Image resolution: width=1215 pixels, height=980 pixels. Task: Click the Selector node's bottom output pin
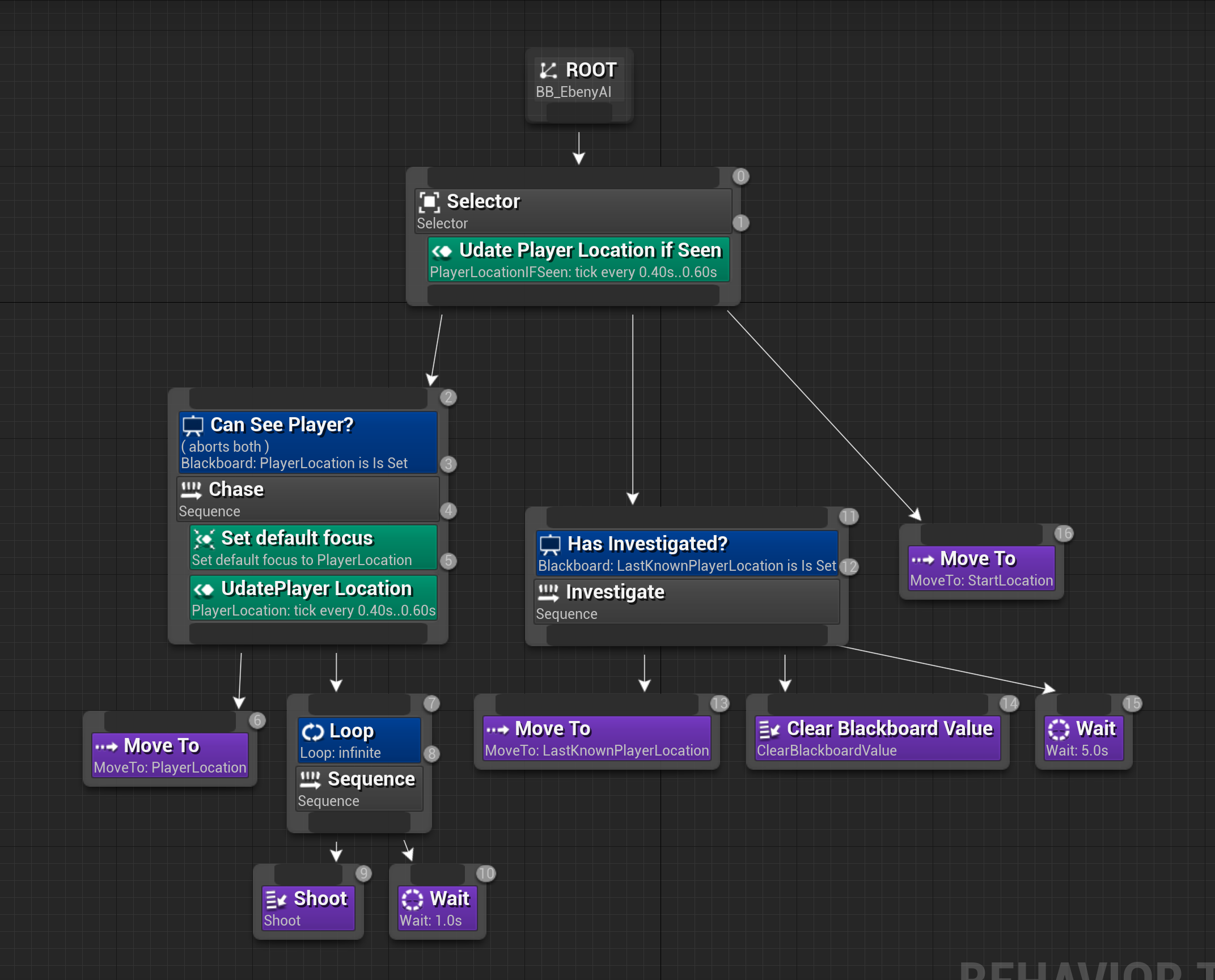(573, 295)
